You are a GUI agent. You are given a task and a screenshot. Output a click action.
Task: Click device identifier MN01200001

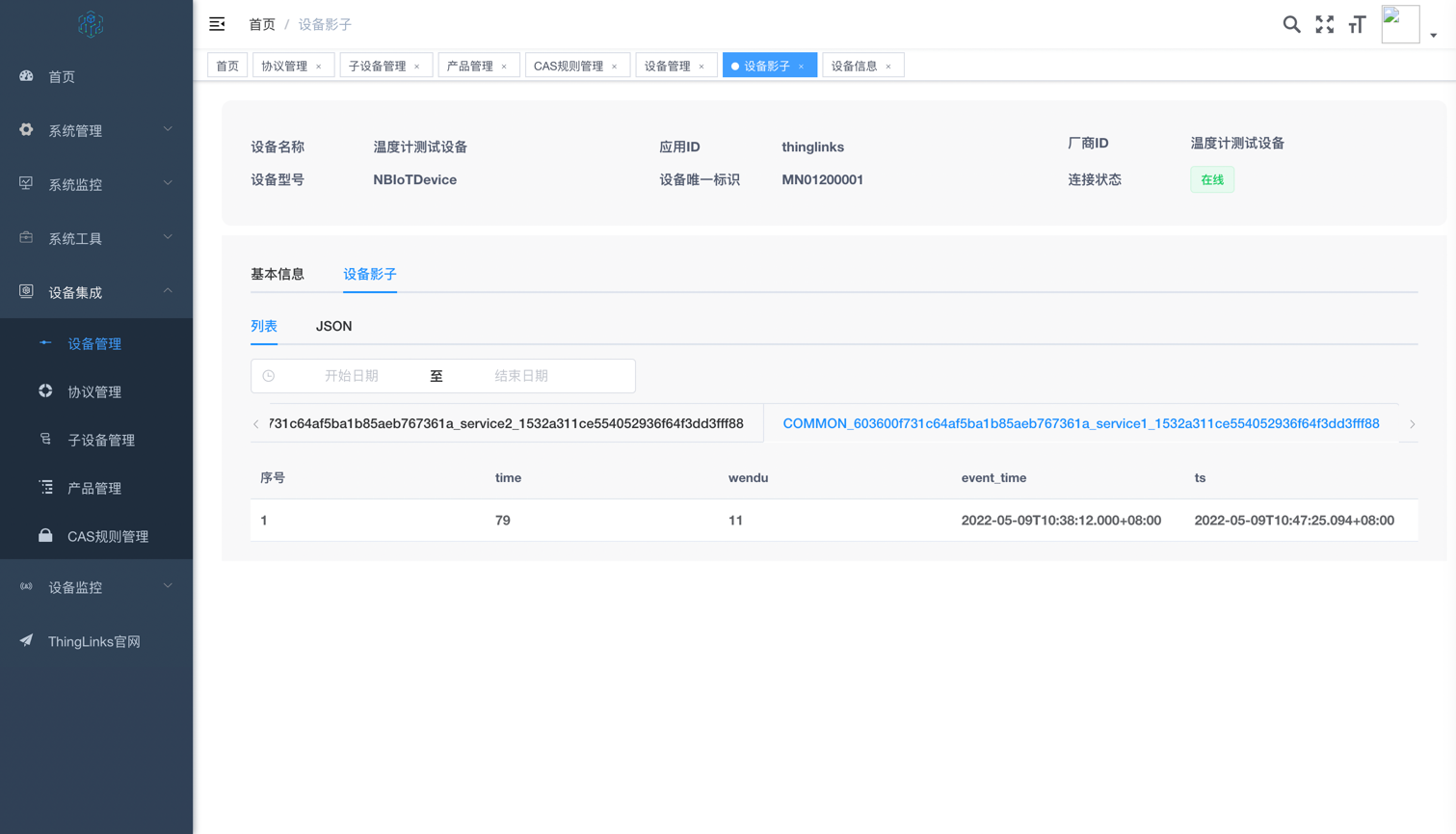coord(823,179)
